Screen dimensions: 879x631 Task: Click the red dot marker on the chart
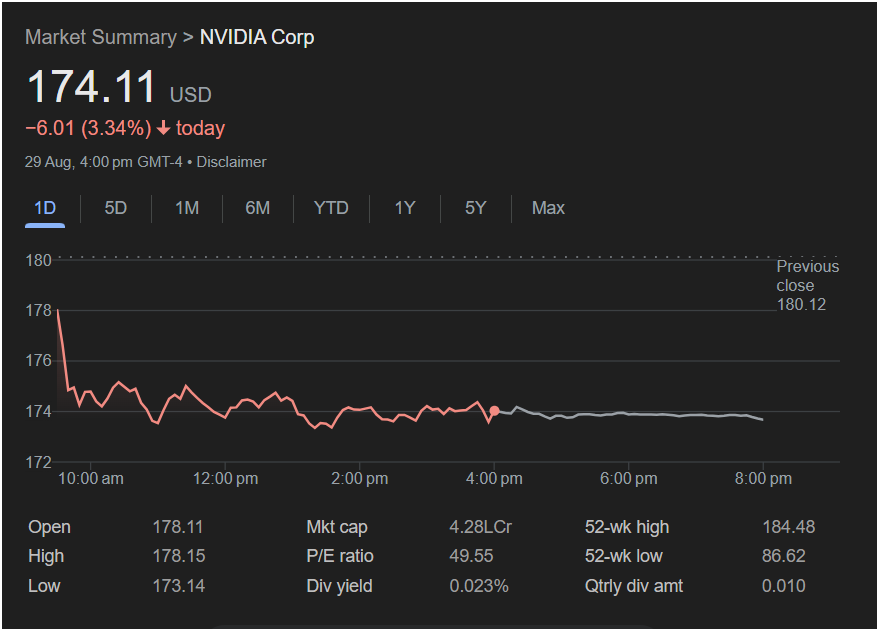[x=494, y=411]
